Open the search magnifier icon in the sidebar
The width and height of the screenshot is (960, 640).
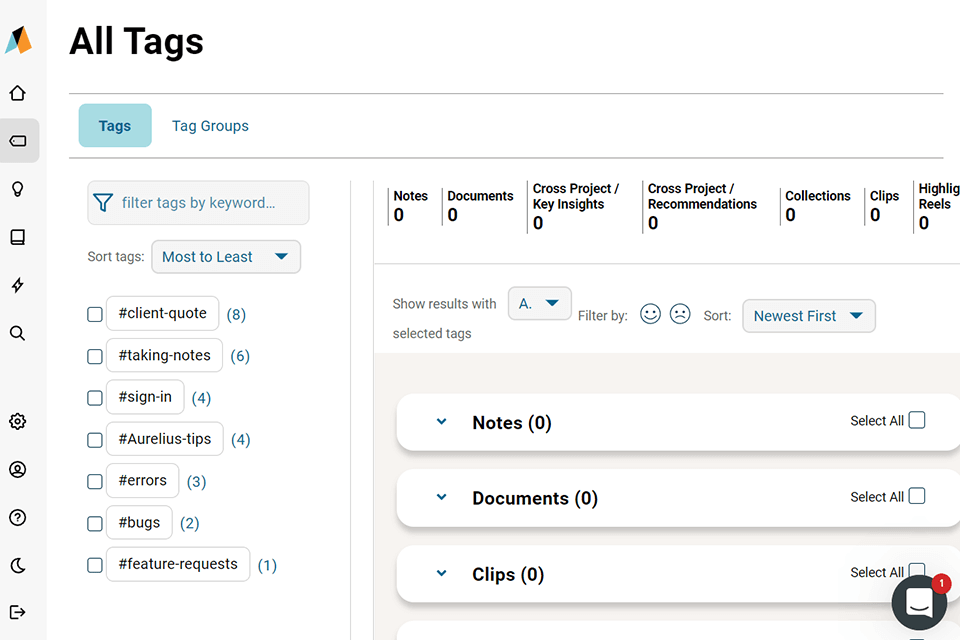pos(17,333)
